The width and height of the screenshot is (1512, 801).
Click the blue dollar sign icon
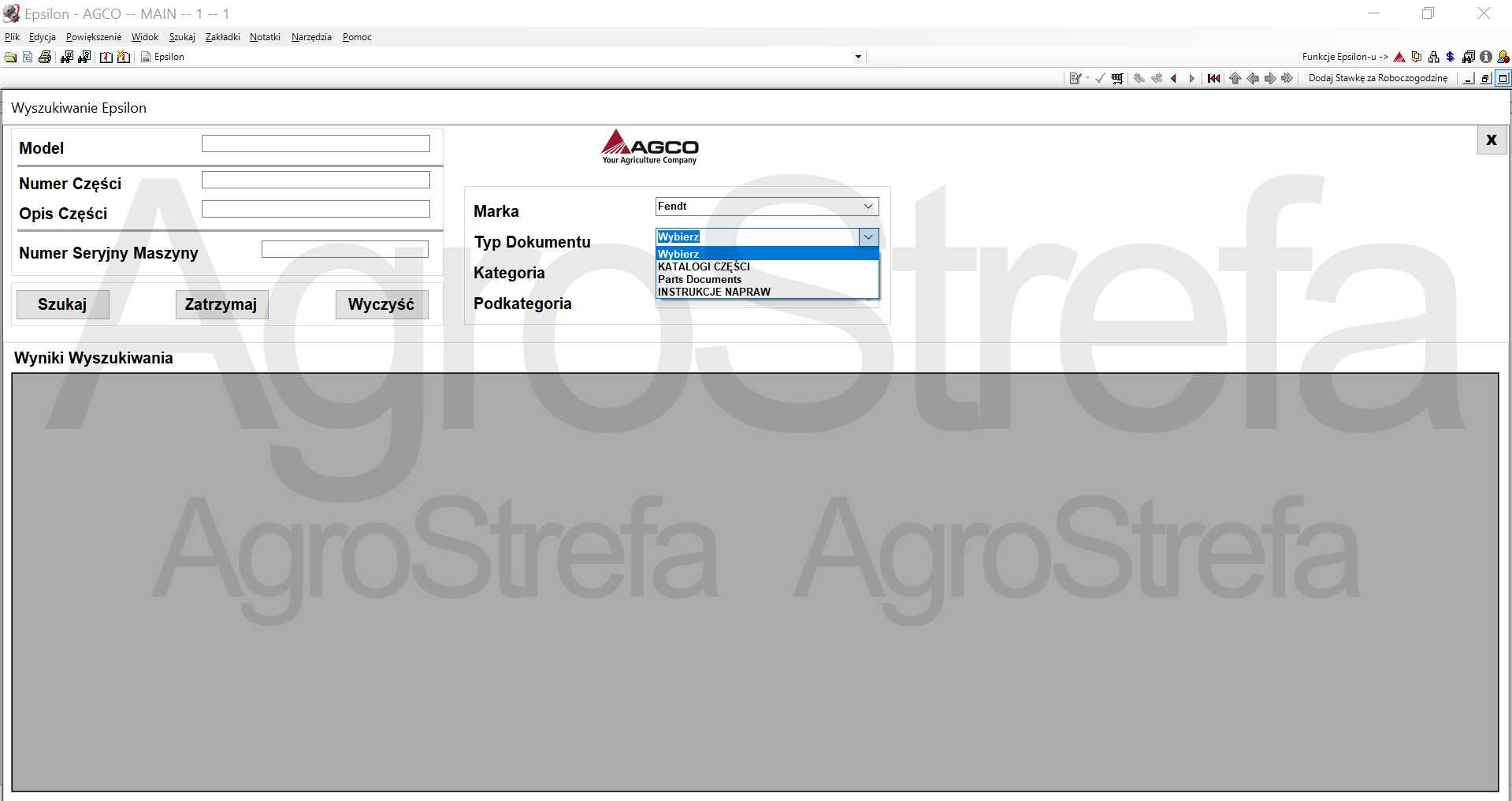tap(1450, 57)
